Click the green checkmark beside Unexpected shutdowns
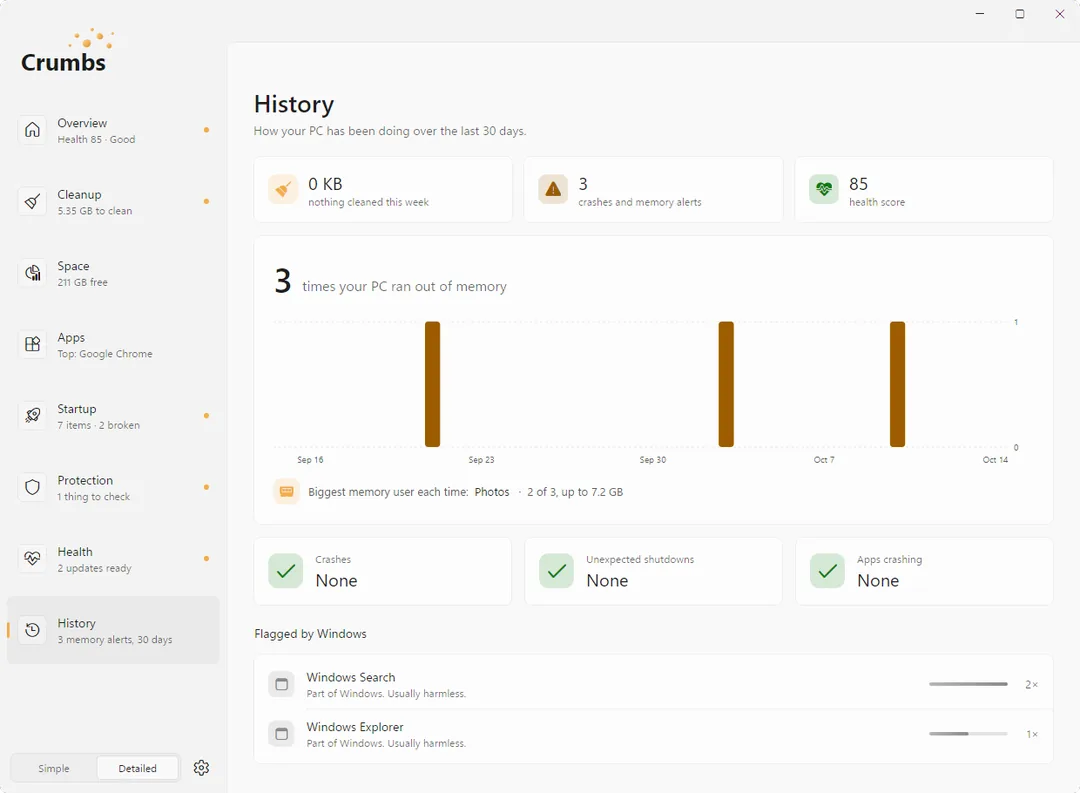Screen dimensions: 1080x793 click(557, 570)
